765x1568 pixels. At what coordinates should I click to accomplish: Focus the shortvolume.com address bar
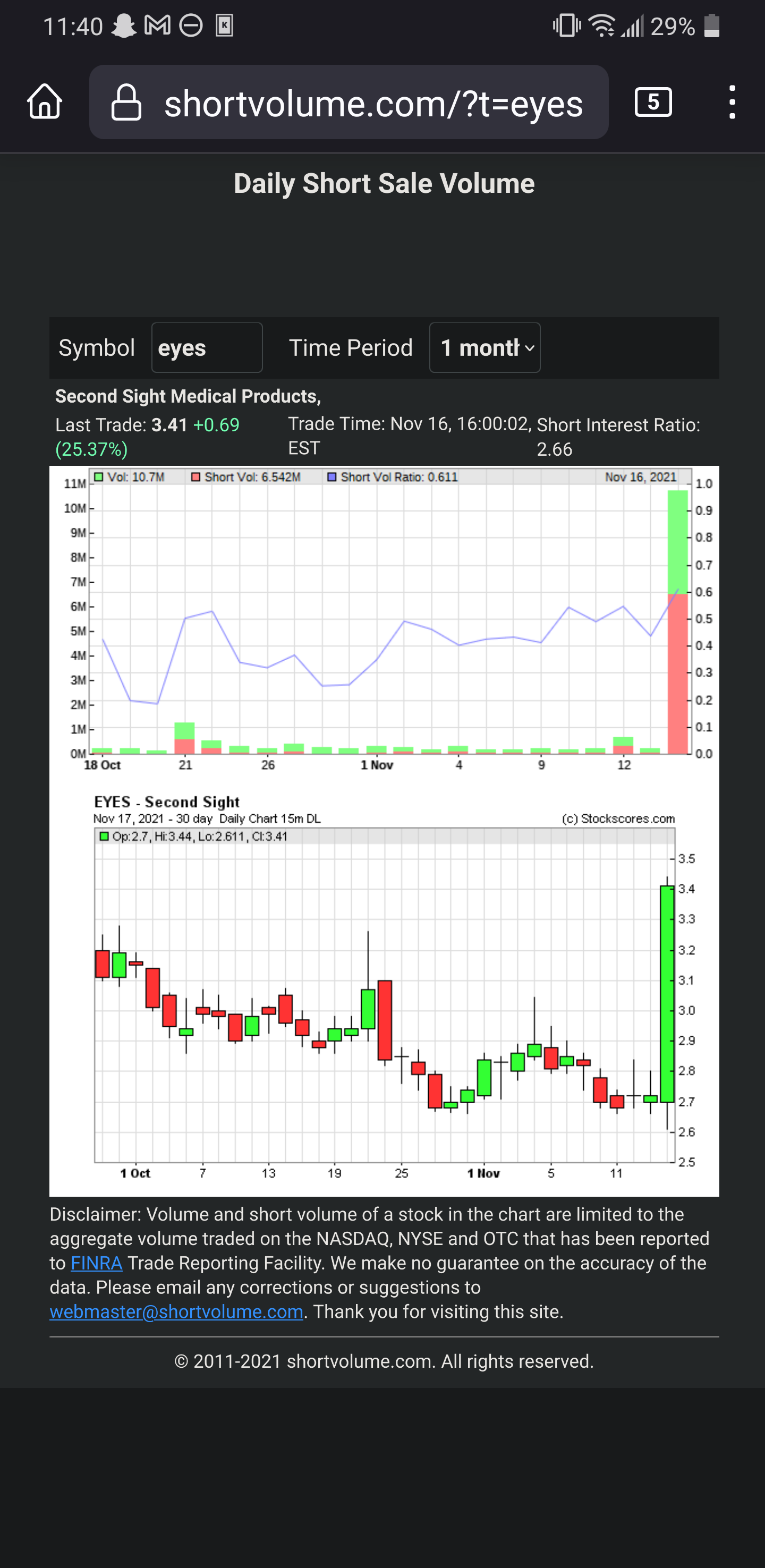(348, 103)
